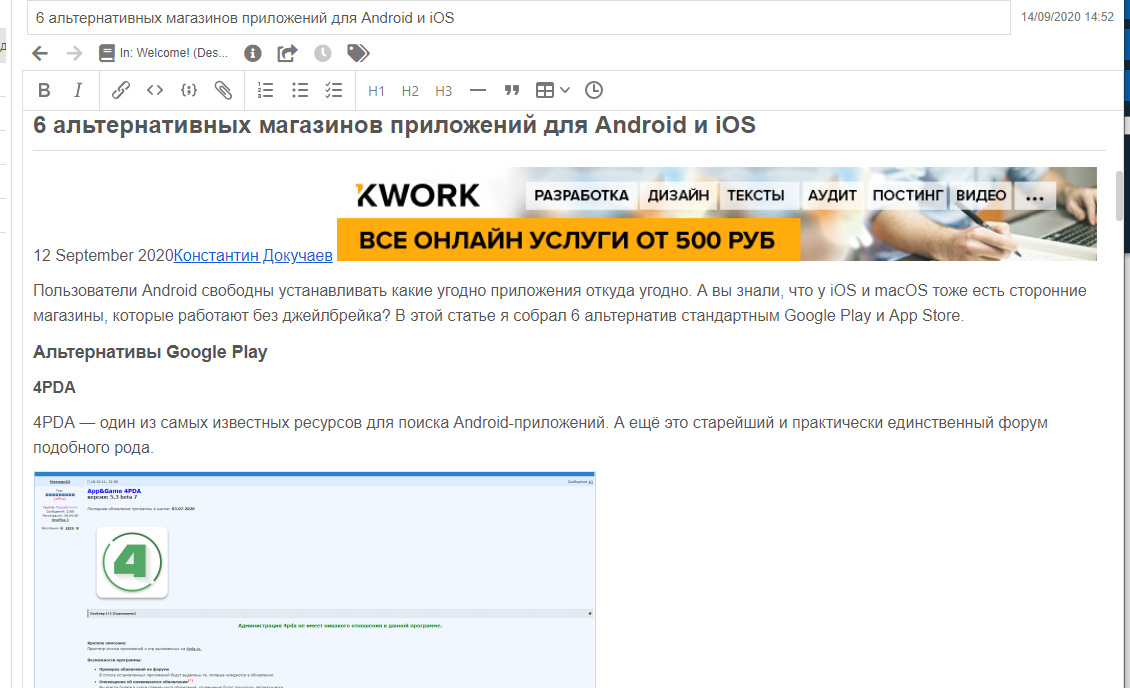Apply H3 heading style

443,91
